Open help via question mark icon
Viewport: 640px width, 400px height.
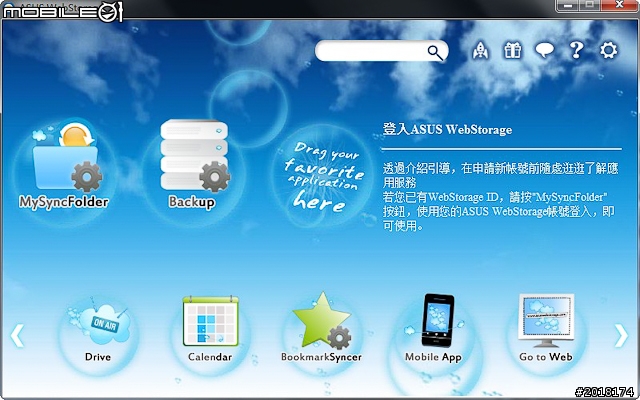click(576, 50)
